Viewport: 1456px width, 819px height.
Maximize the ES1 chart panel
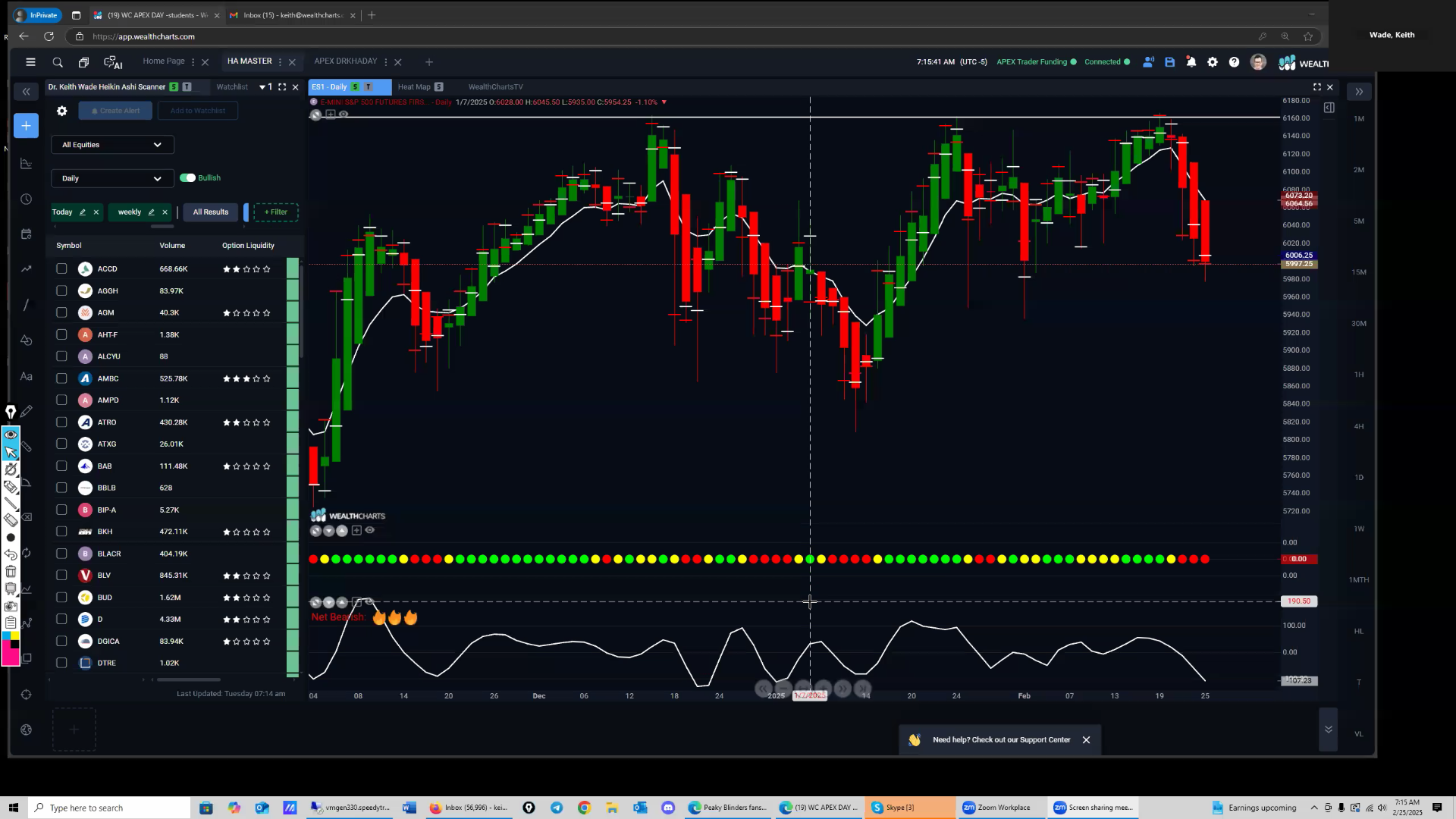pyautogui.click(x=1317, y=87)
